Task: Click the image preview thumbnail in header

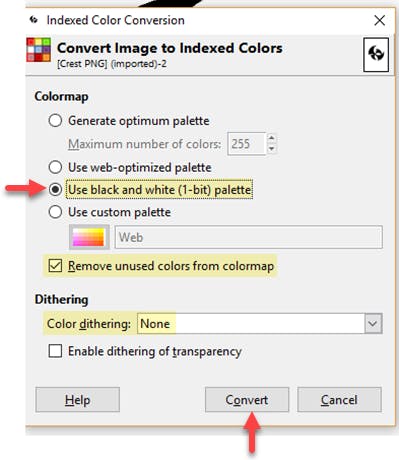Action: coord(376,55)
